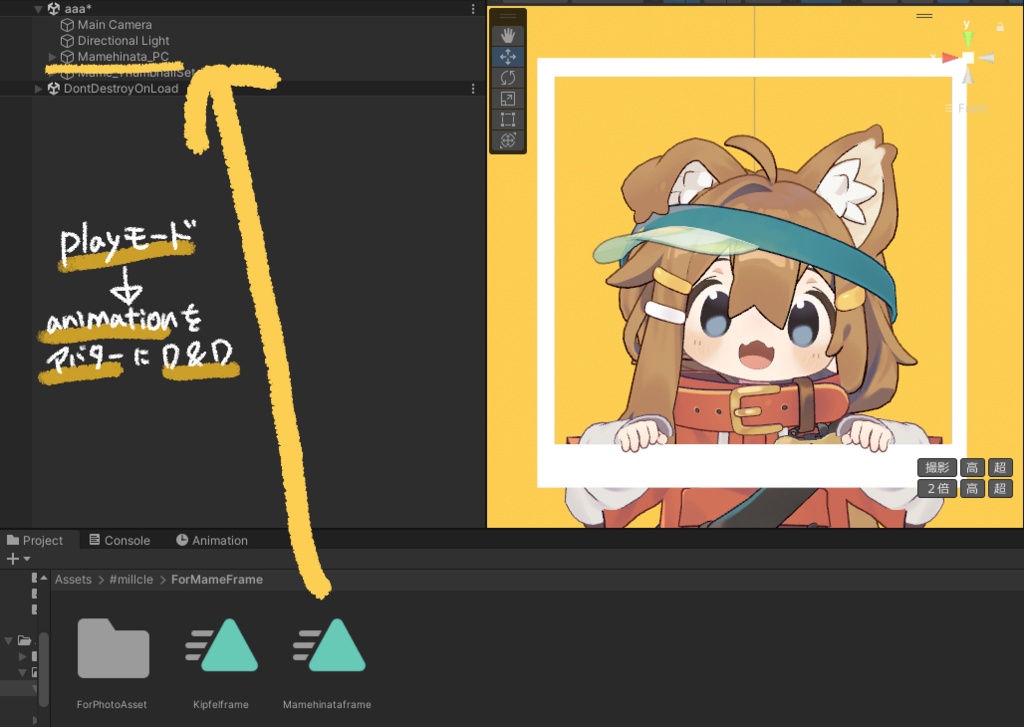Open the add-asset dropdown arrow
Viewport: 1024px width, 727px height.
click(x=27, y=558)
